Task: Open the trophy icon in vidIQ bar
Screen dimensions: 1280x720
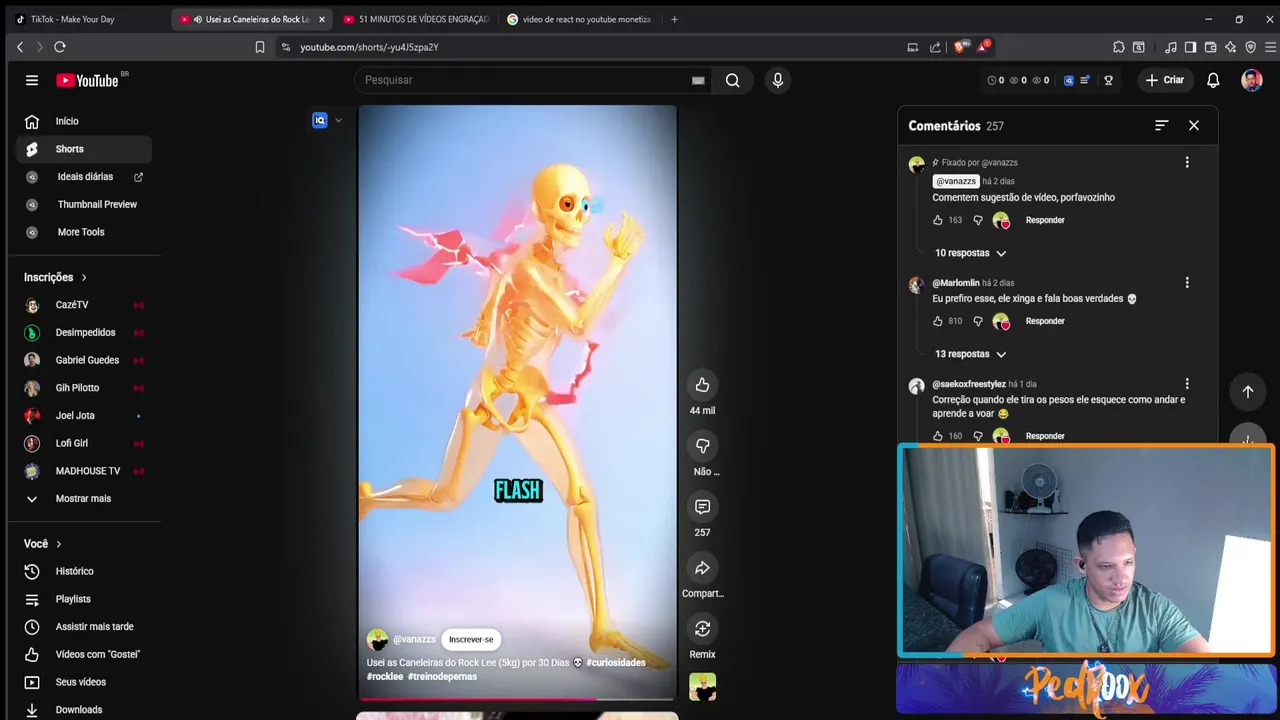Action: (1108, 80)
